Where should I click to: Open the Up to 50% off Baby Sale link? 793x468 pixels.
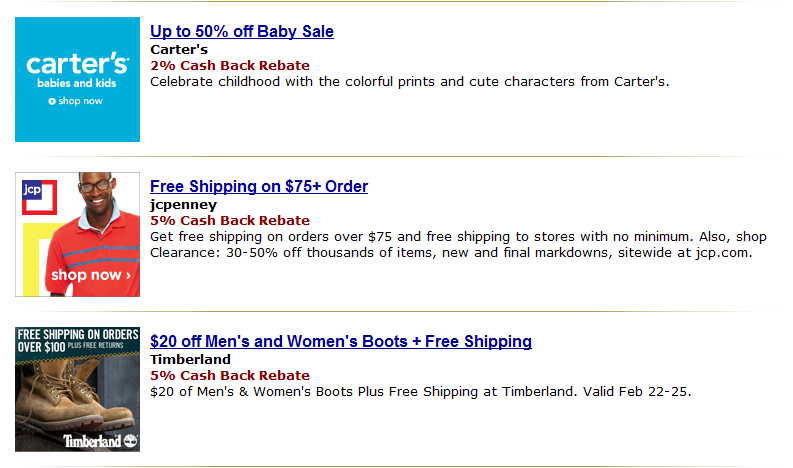[242, 31]
